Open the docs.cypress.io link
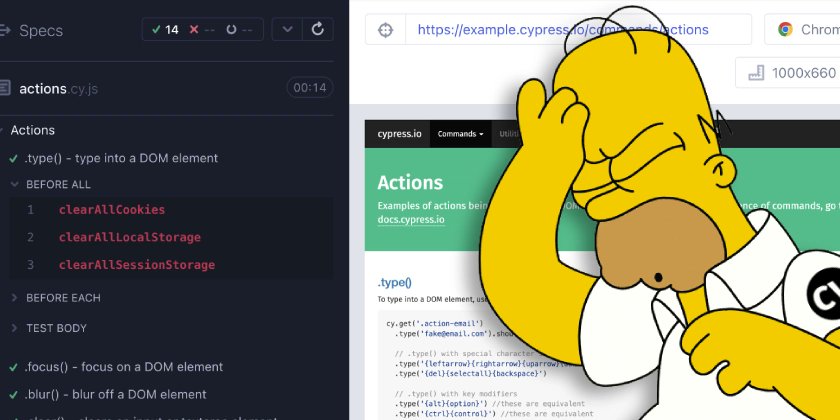840x420 pixels. 411,220
